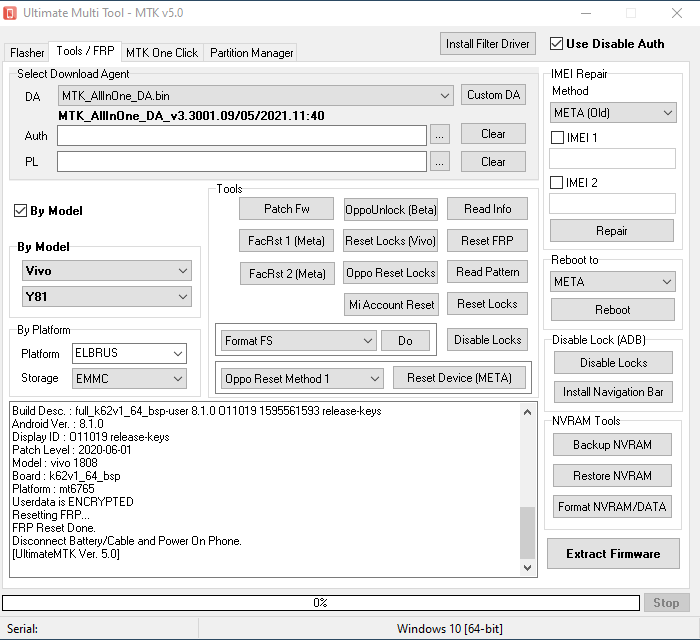
Task: Enable the IMEI 2 checkbox
Action: 556,183
